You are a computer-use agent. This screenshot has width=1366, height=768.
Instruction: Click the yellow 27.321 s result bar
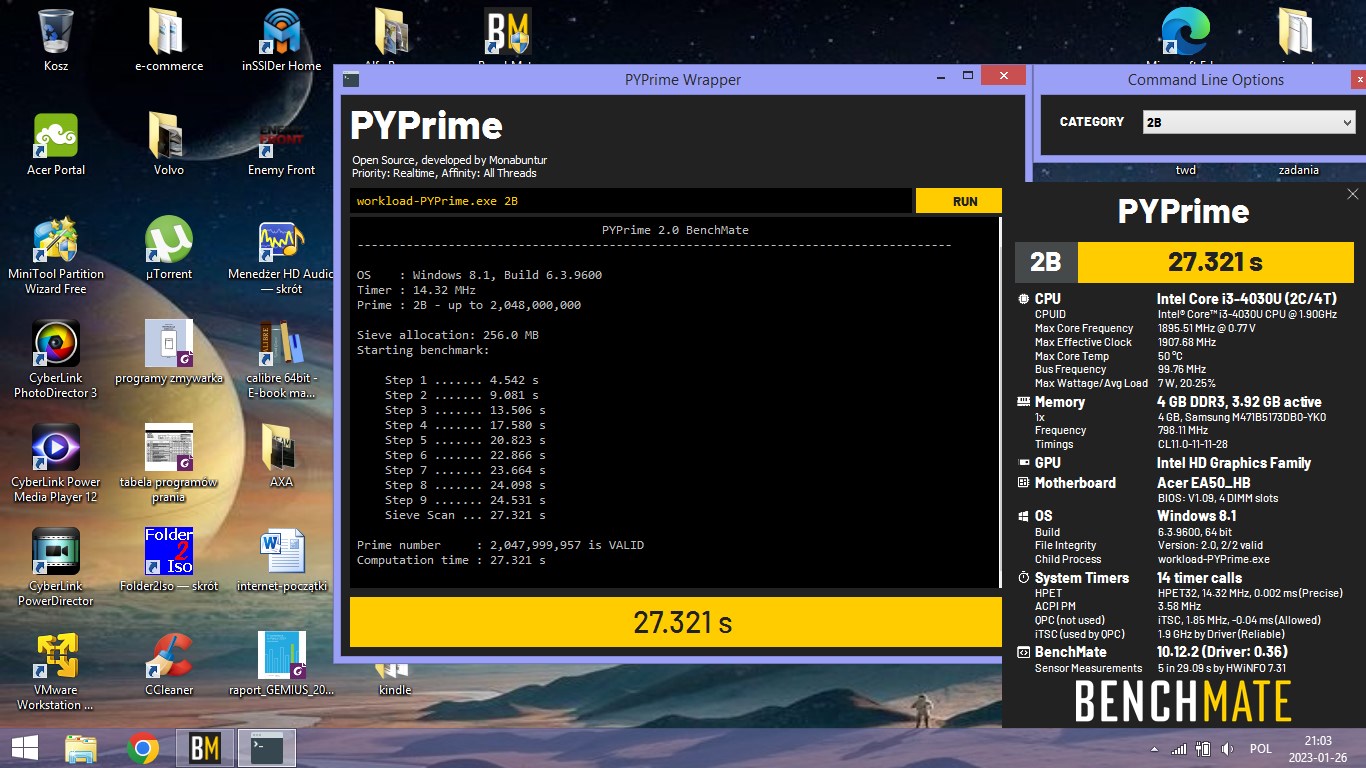[675, 622]
